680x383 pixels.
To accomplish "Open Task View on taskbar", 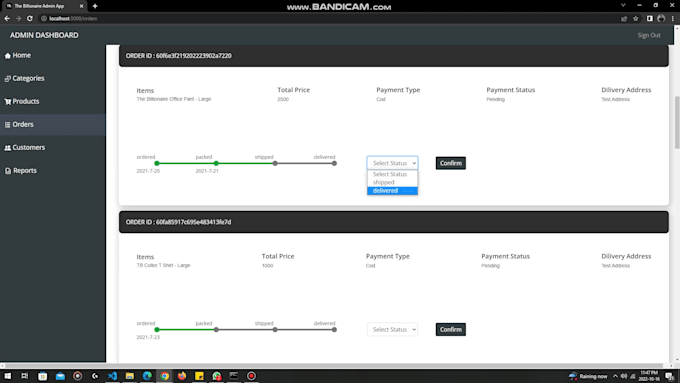I will (x=25, y=376).
